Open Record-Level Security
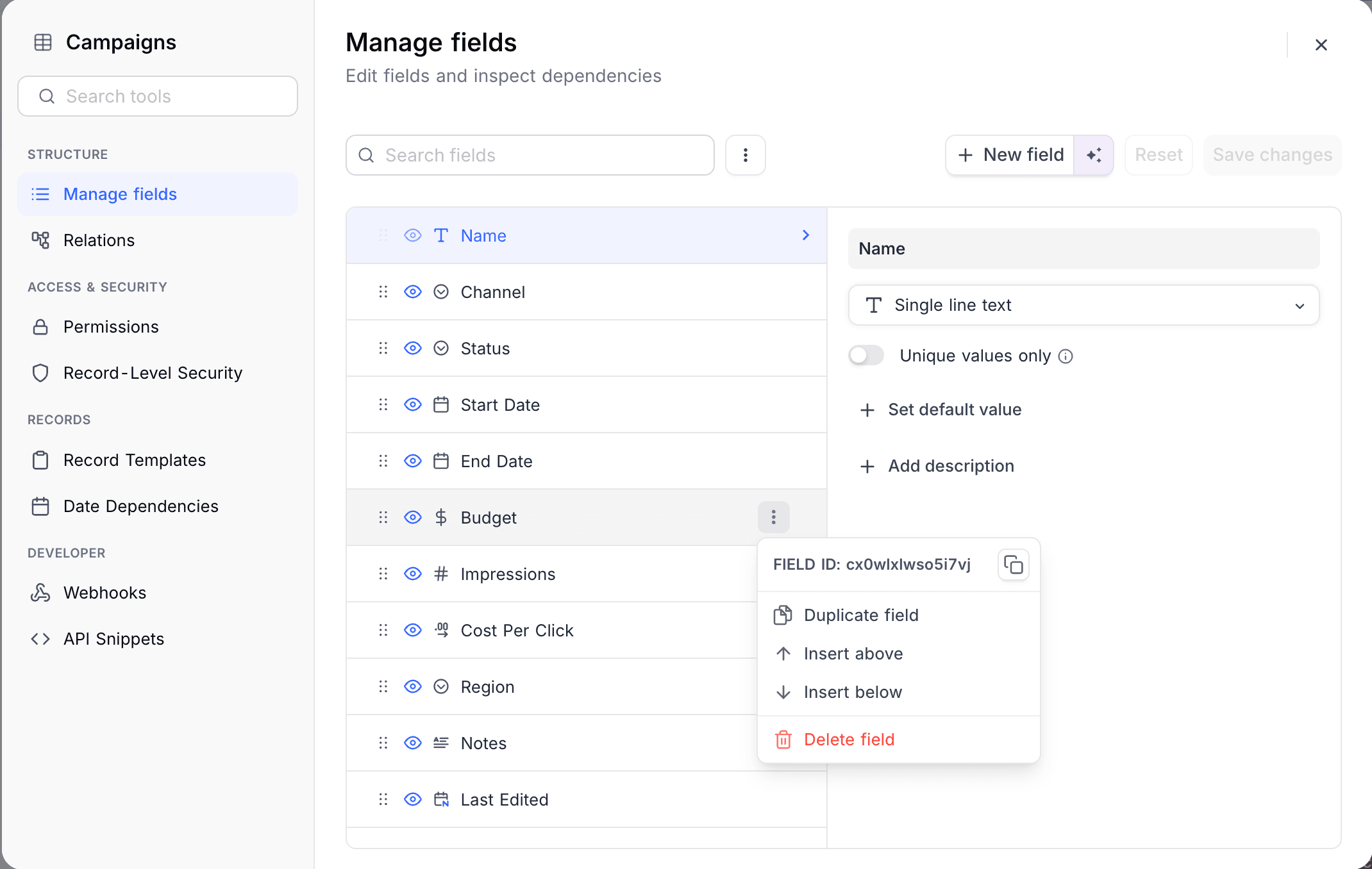1372x869 pixels. 158,373
